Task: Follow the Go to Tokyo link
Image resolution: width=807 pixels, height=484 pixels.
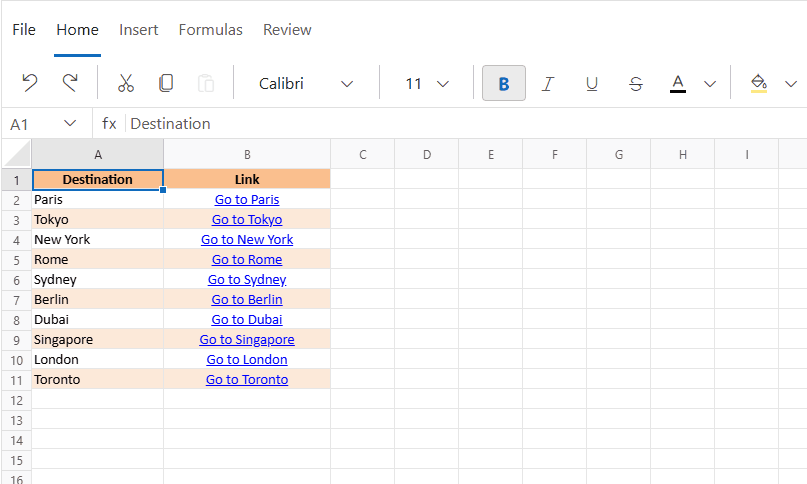Action: [247, 220]
